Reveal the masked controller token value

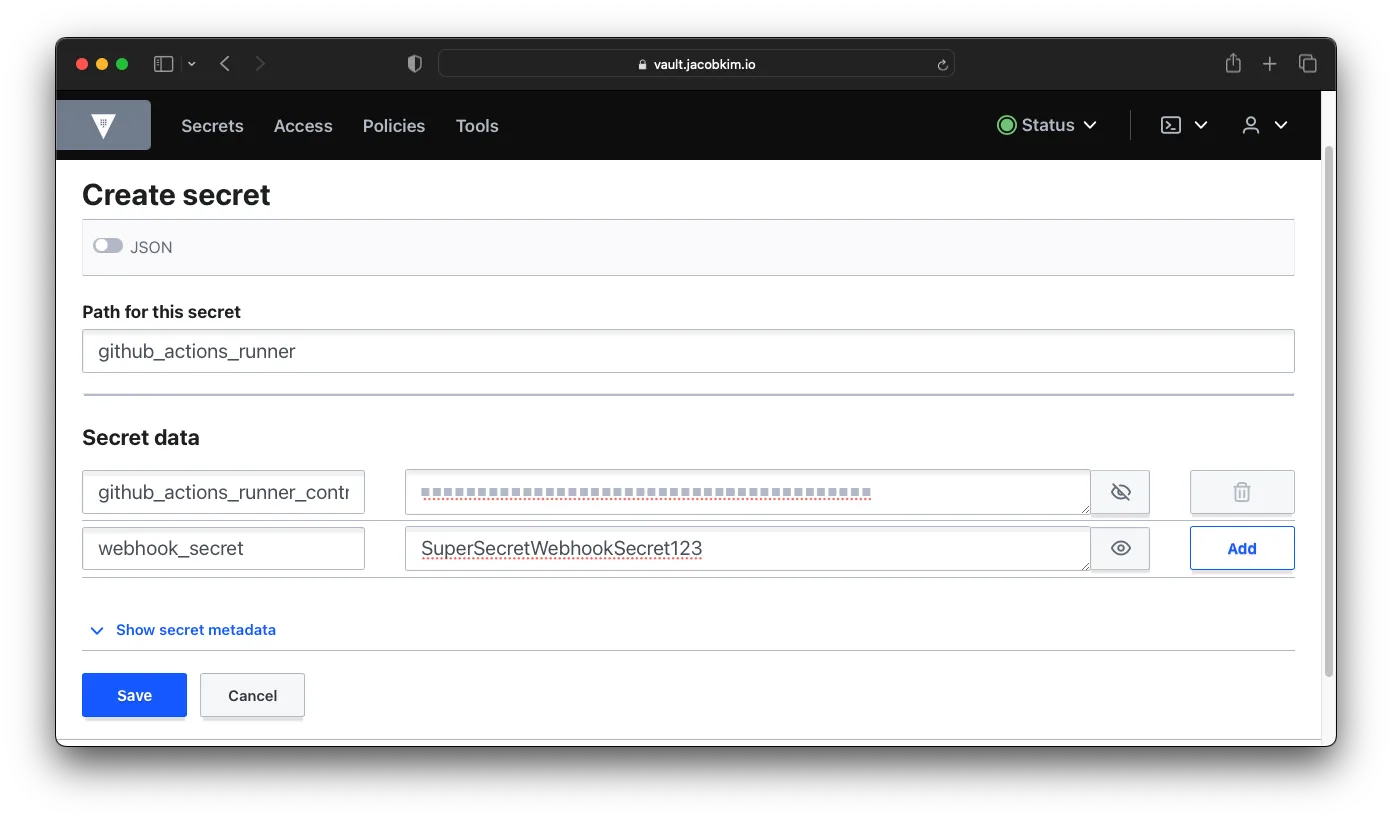(x=1120, y=492)
